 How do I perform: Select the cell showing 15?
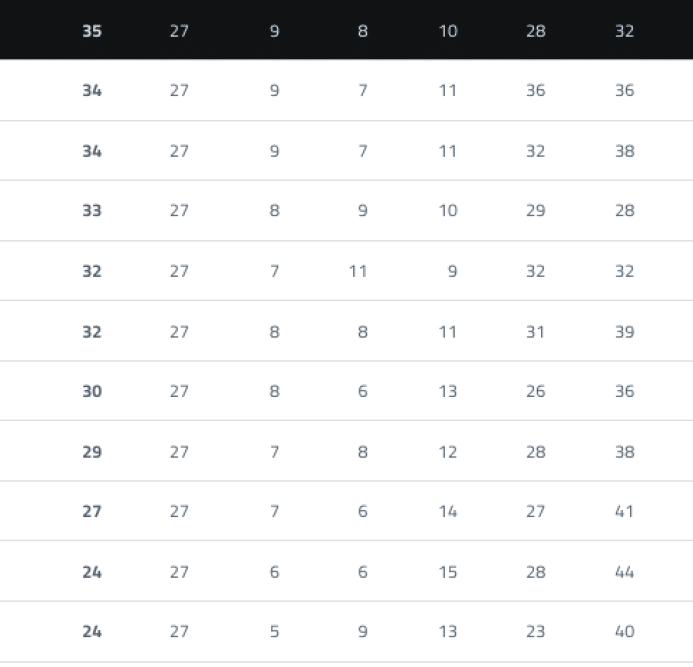(x=448, y=572)
